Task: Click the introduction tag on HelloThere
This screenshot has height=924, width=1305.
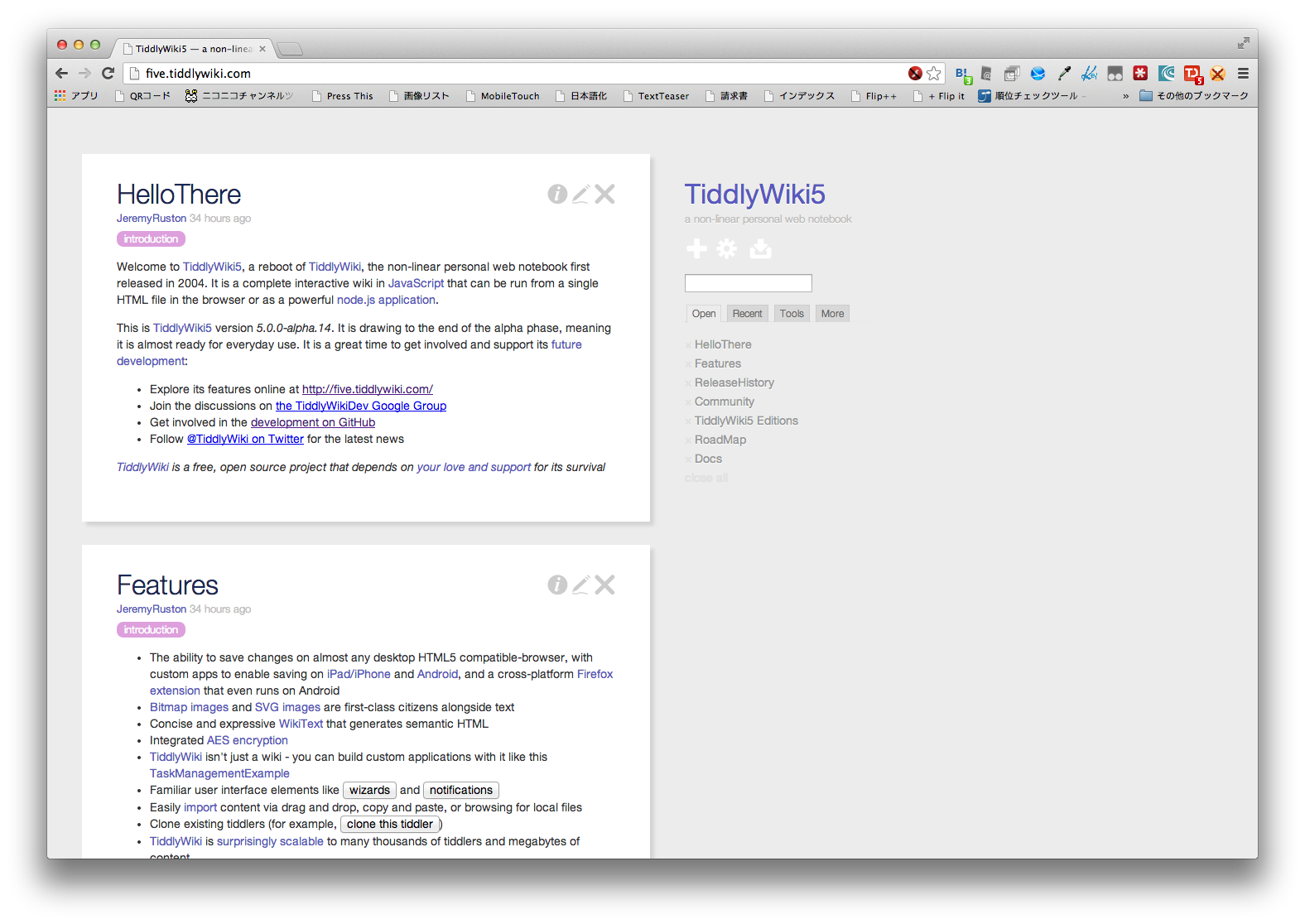Action: 151,239
